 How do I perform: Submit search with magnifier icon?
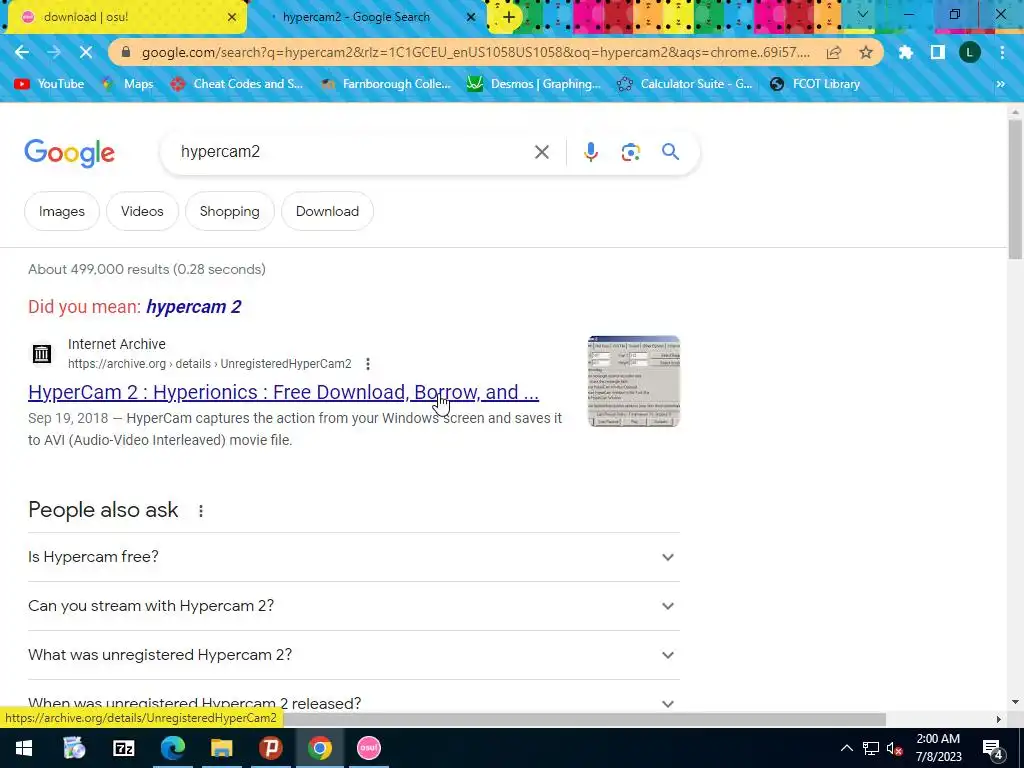(671, 152)
